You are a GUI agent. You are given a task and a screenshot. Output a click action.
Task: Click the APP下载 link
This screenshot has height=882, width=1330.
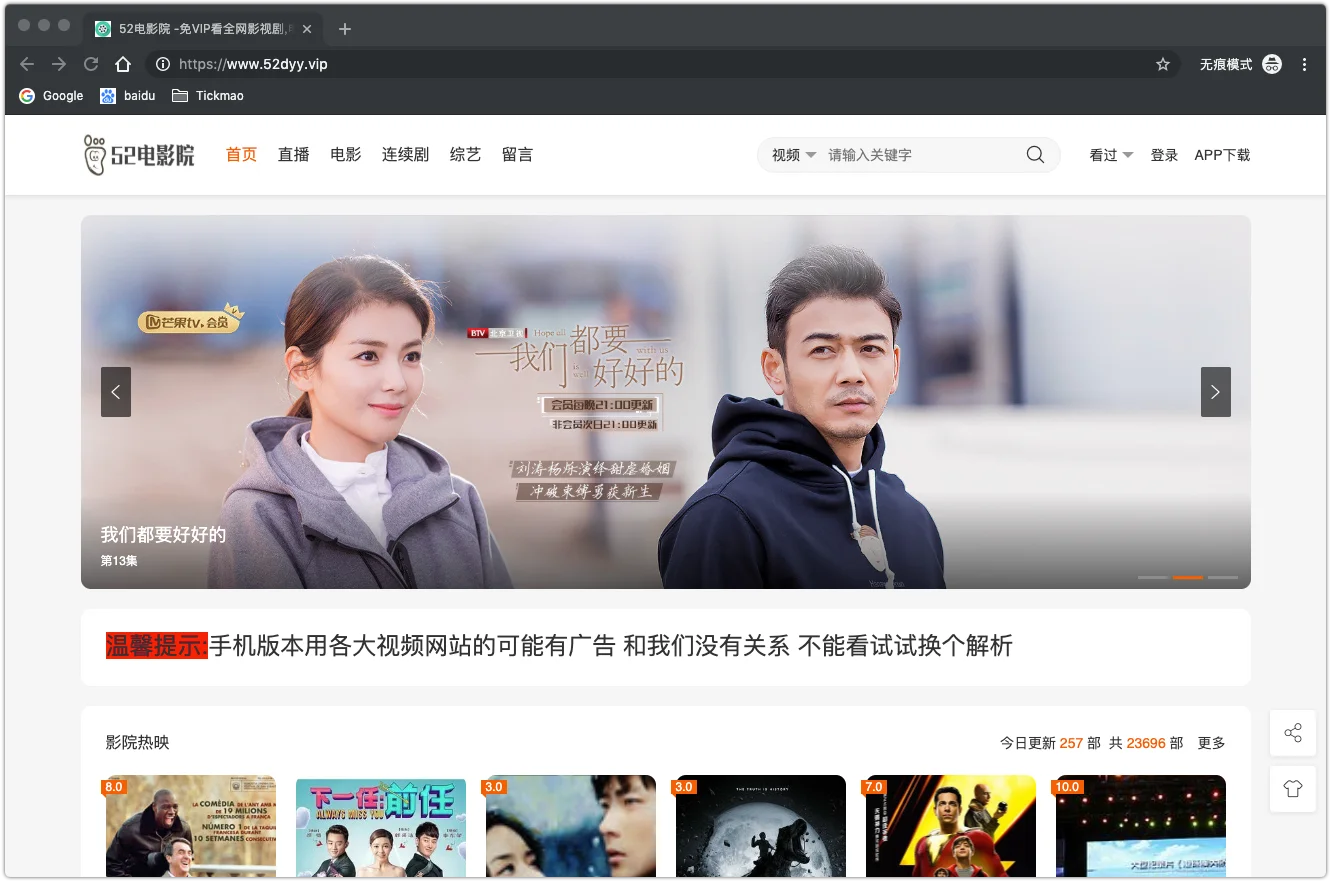(x=1222, y=155)
